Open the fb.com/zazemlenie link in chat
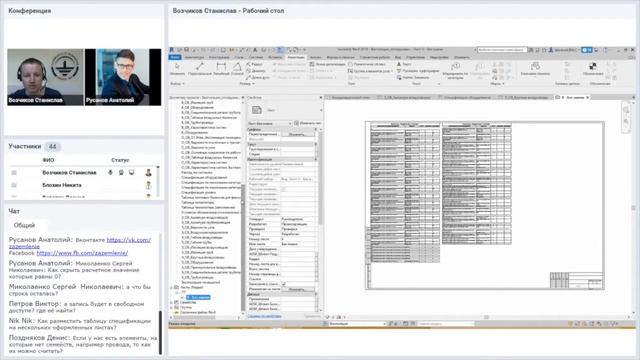Image resolution: width=640 pixels, height=360 pixels. 82,253
